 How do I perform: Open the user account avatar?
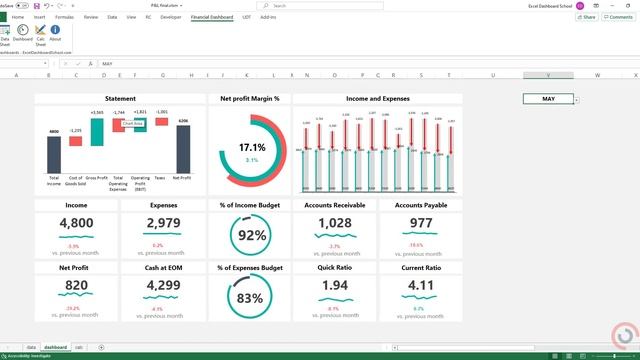click(580, 6)
